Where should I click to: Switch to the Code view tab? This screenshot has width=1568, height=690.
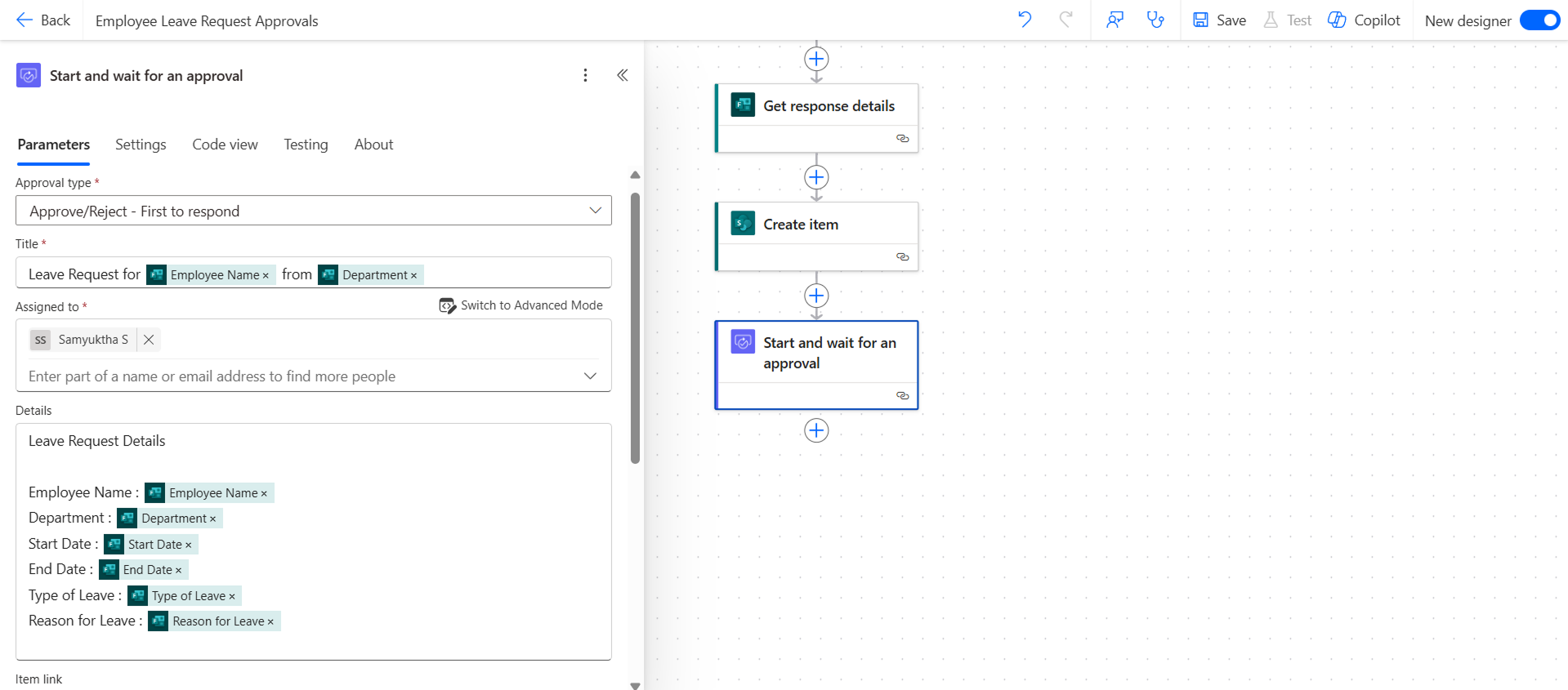click(225, 145)
